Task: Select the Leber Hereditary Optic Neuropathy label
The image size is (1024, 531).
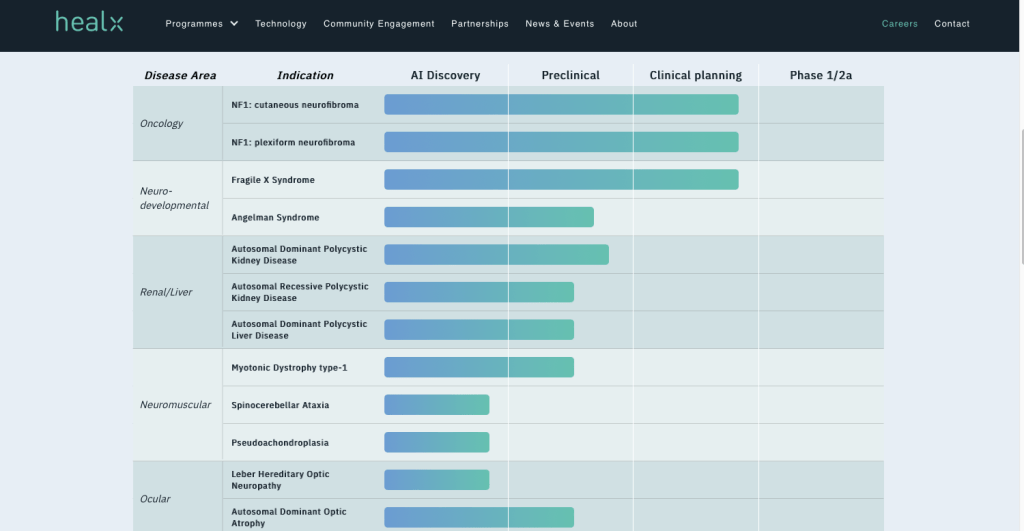Action: pyautogui.click(x=280, y=480)
